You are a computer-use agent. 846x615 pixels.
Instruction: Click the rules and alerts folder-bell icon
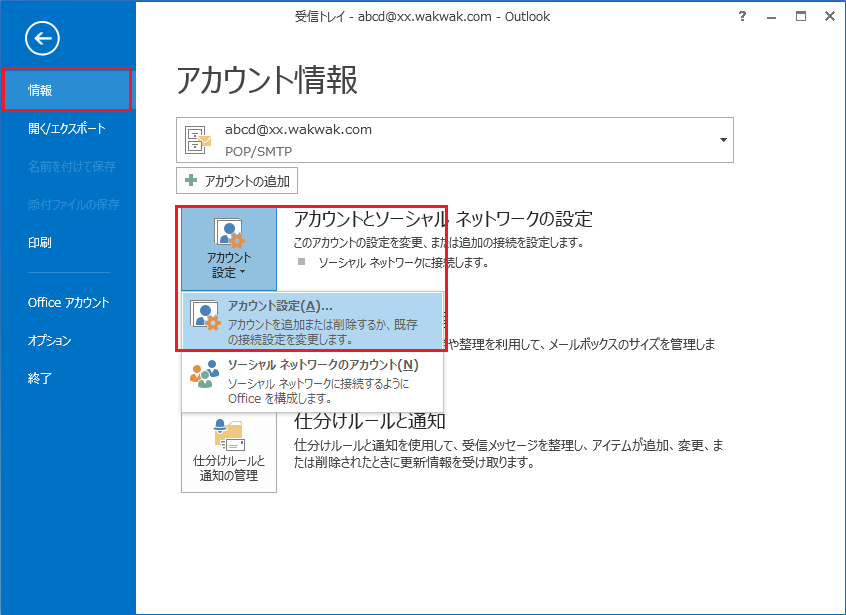coord(229,435)
